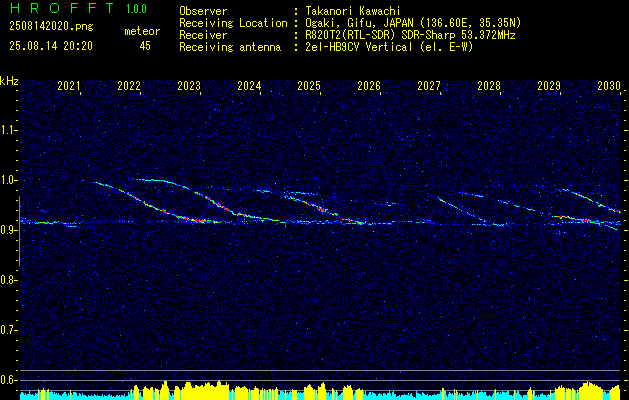
Task: Click the gray vertical range bar near 0.9 kHz
Action: pos(19,231)
